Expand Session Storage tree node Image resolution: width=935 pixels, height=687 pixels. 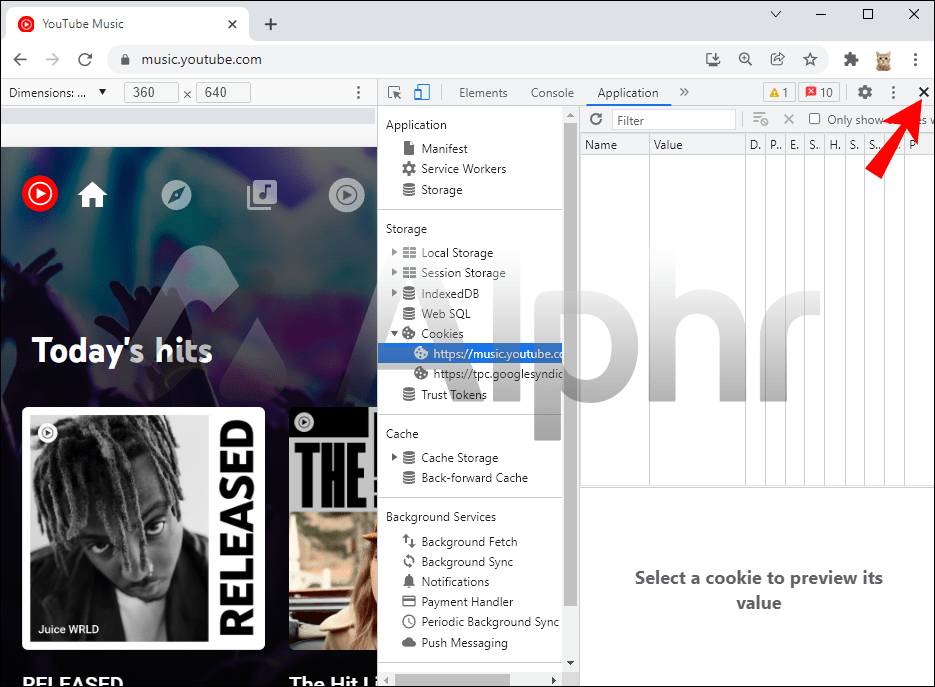tap(394, 272)
